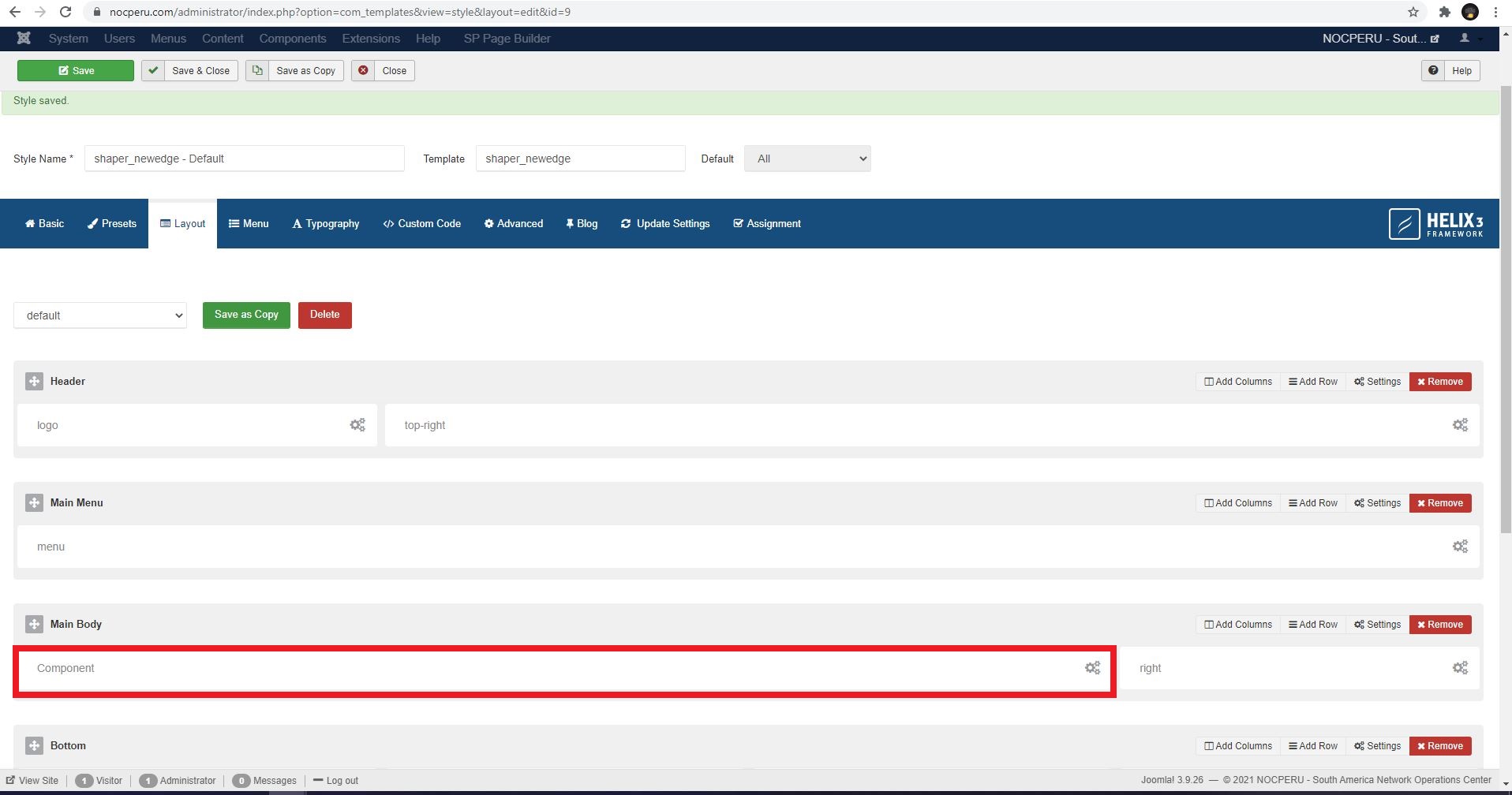Switch to the Presets tab
Image resolution: width=1512 pixels, height=795 pixels.
click(112, 224)
